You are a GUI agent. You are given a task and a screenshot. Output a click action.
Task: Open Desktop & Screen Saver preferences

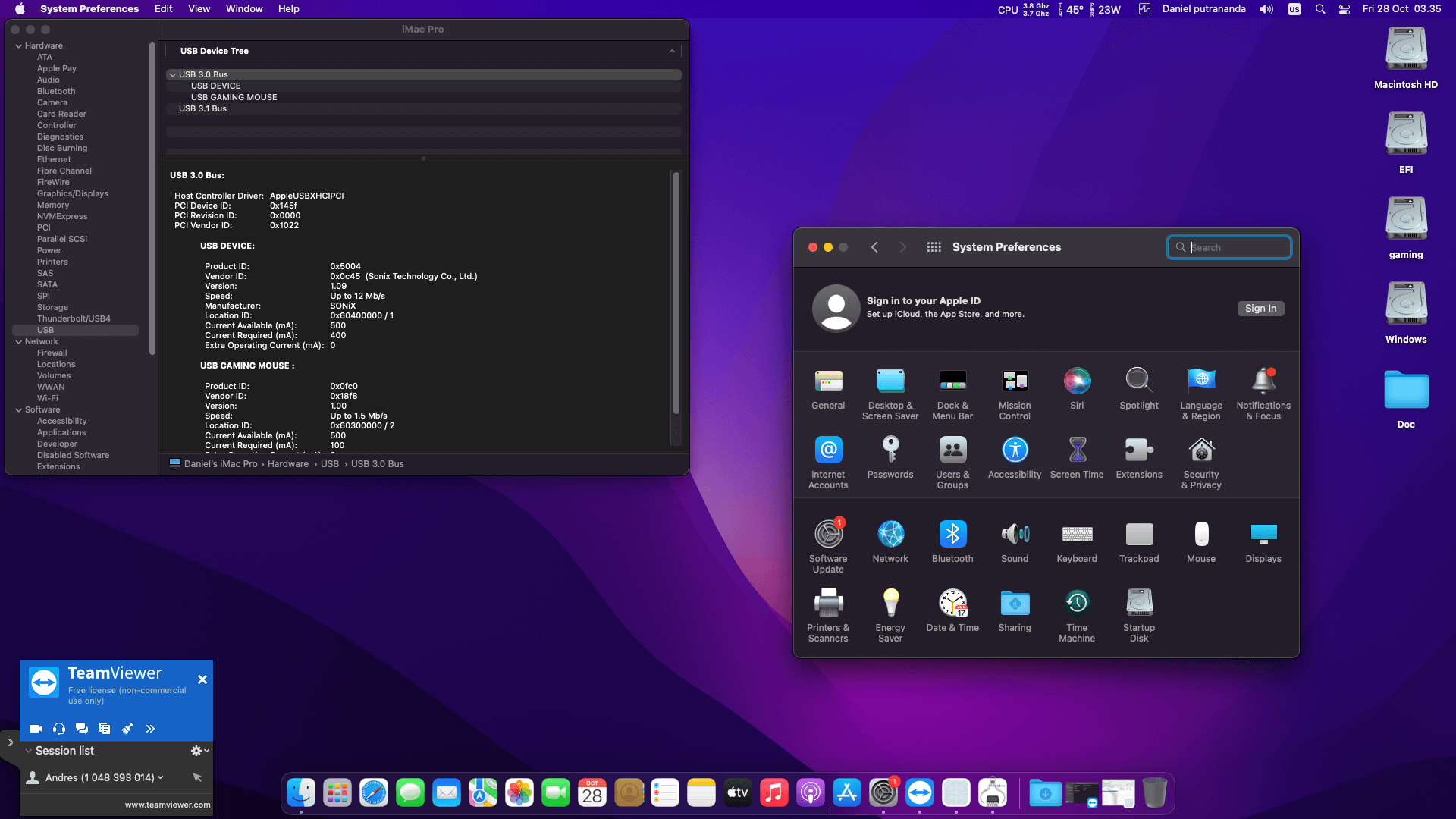click(890, 394)
